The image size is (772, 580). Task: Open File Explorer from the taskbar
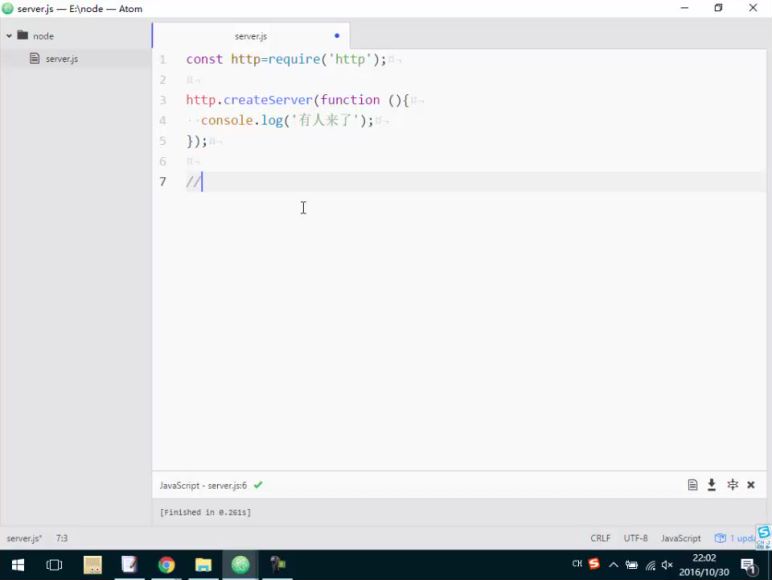[203, 565]
